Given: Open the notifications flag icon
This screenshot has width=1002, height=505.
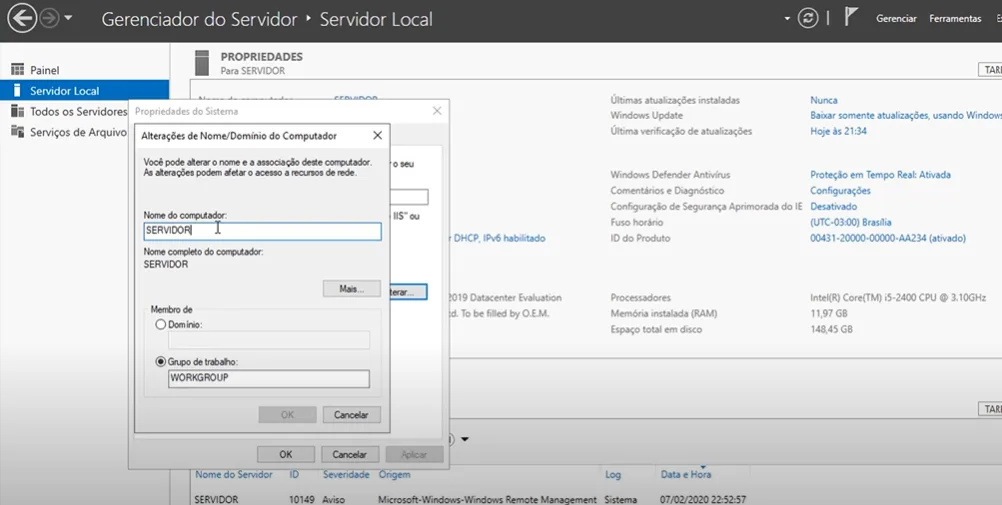Looking at the screenshot, I should coord(850,18).
